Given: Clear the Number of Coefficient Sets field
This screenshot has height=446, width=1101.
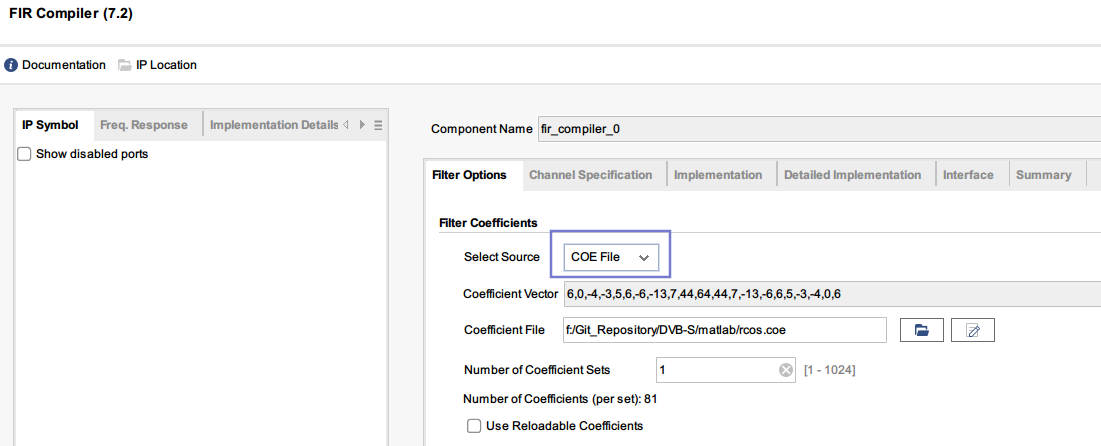Looking at the screenshot, I should (786, 370).
